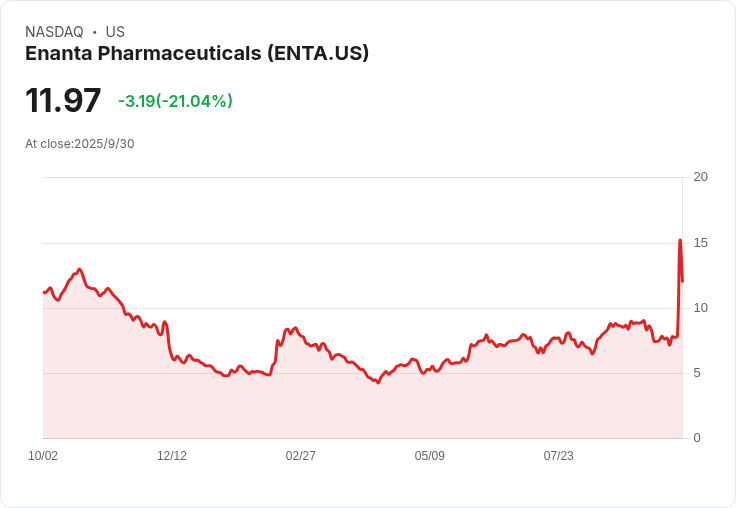Click the Enanta Pharmaceuticals (ENTA.US) title
Image resolution: width=736 pixels, height=508 pixels.
(x=197, y=54)
